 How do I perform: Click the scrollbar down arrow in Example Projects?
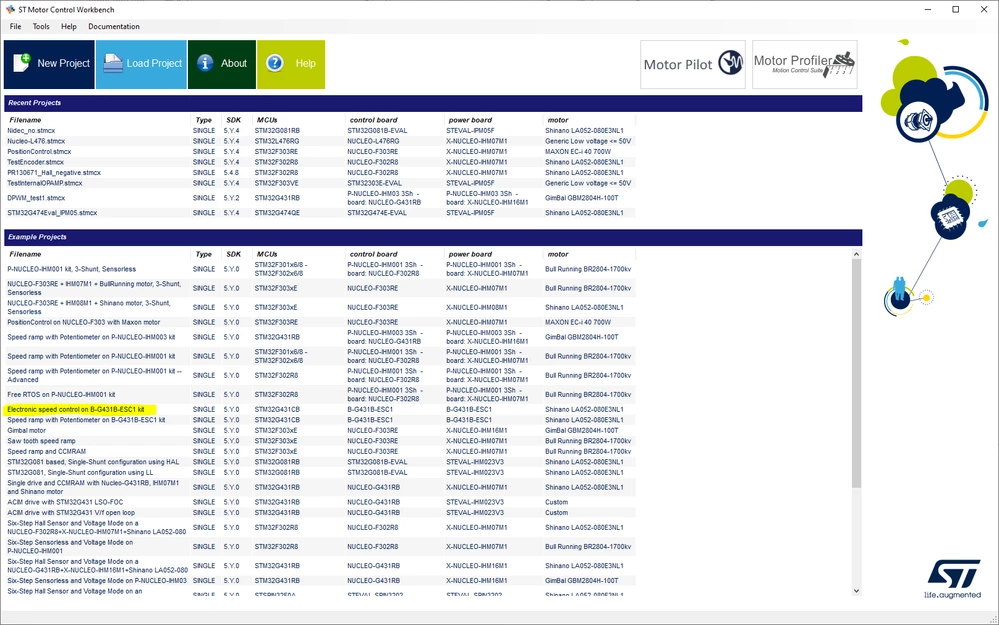point(856,591)
